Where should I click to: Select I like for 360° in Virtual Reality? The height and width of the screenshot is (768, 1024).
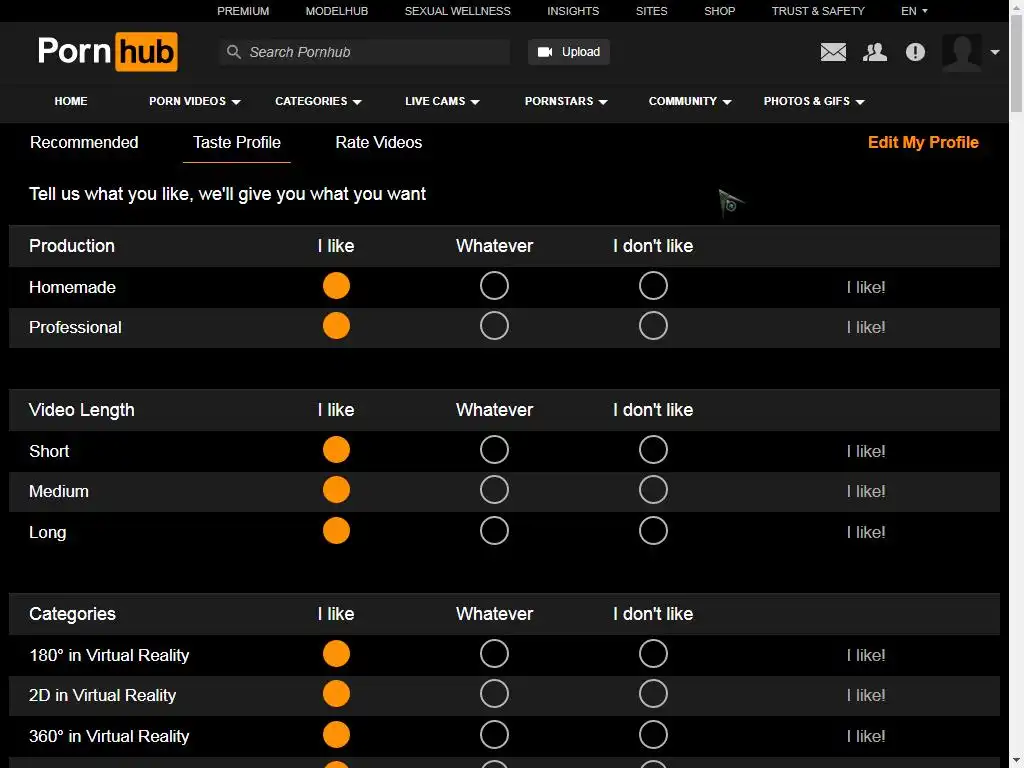(x=336, y=735)
